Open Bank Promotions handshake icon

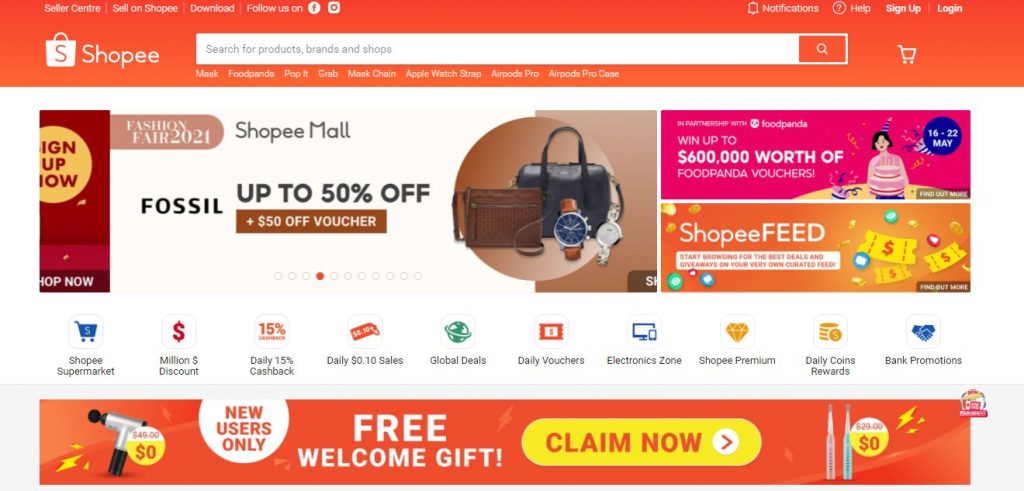(x=923, y=332)
